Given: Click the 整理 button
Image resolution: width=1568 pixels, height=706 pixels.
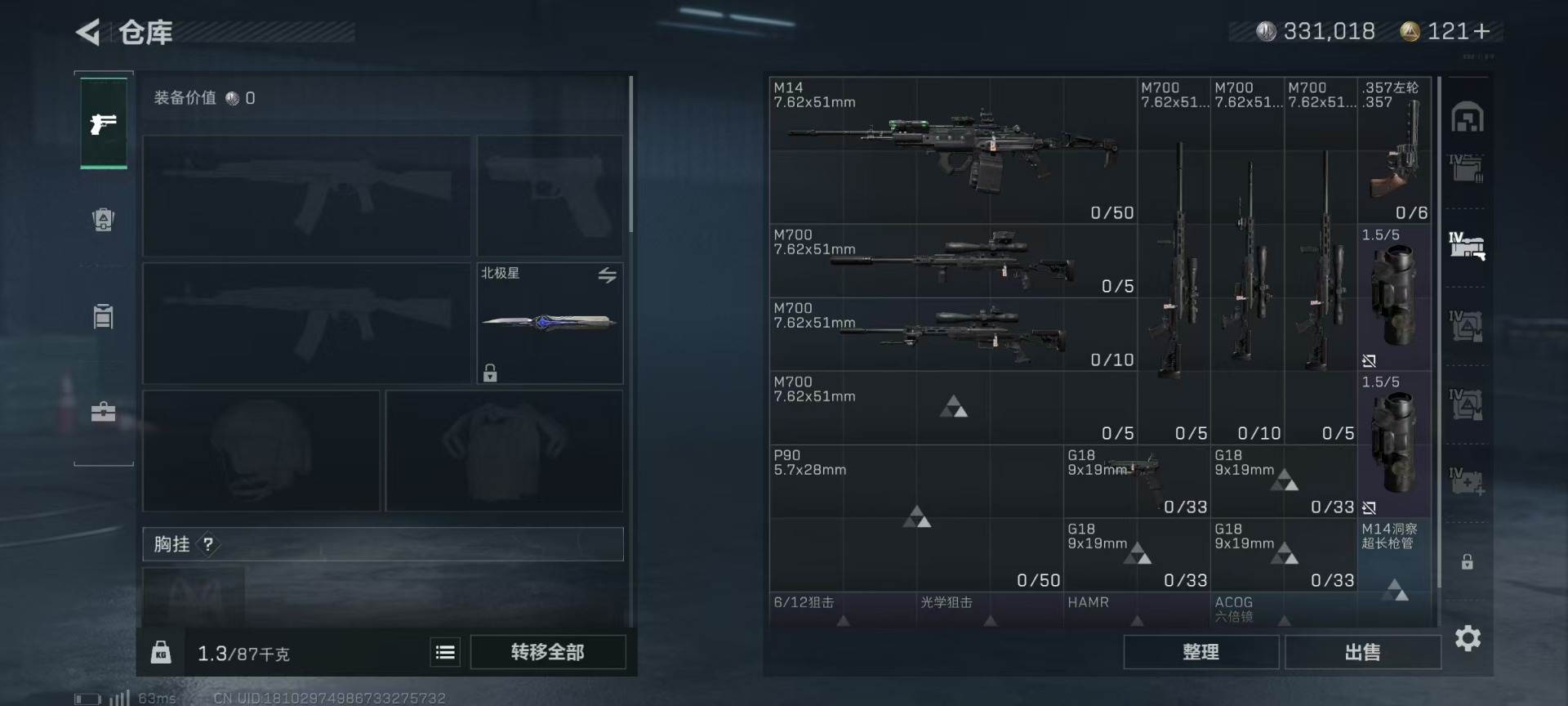Looking at the screenshot, I should (x=1200, y=652).
